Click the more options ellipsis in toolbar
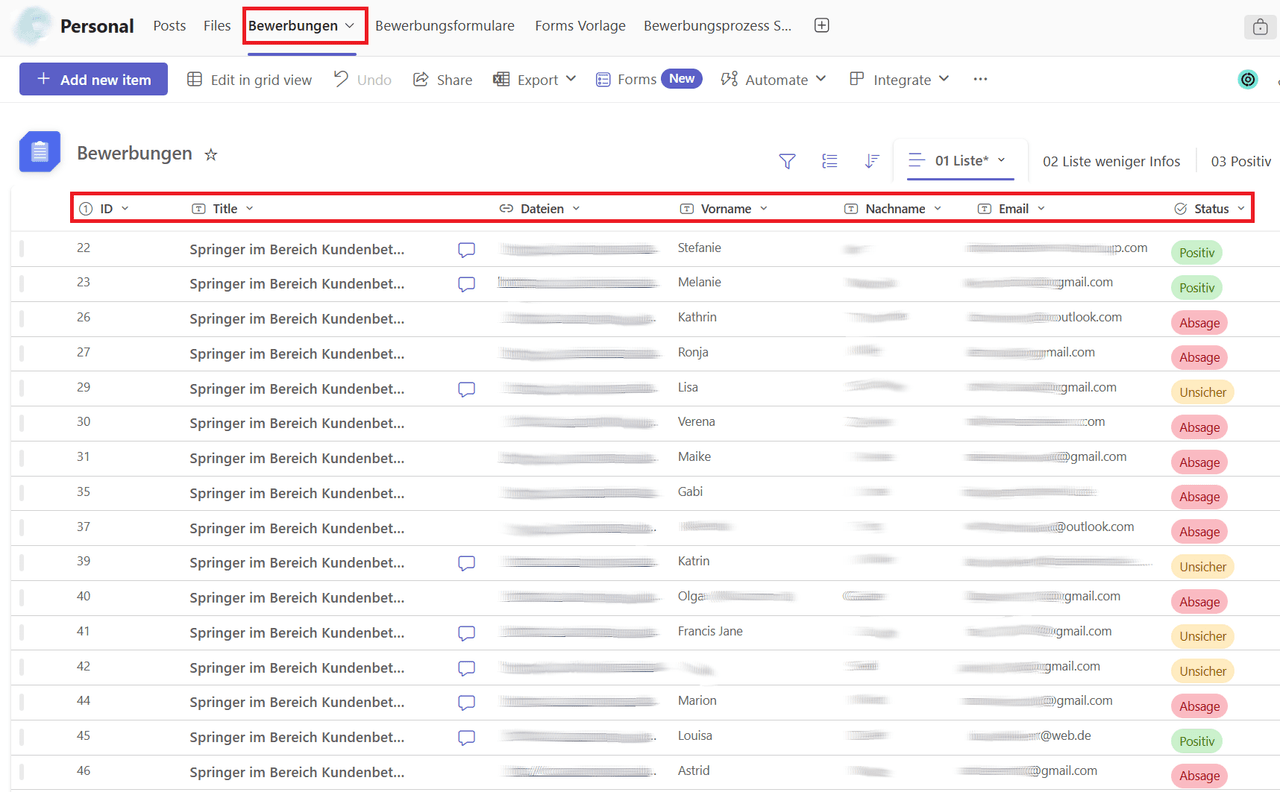This screenshot has height=792, width=1280. 980,80
